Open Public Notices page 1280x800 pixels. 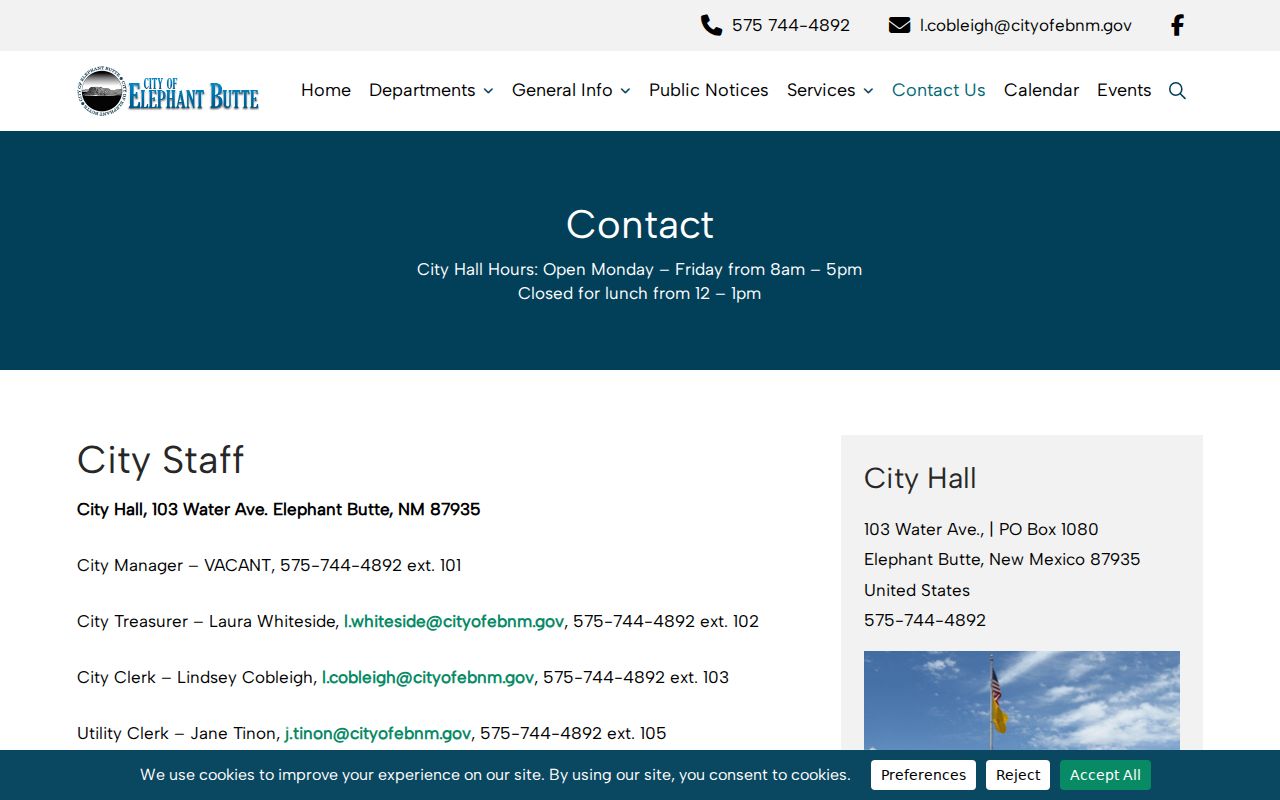pyautogui.click(x=709, y=90)
